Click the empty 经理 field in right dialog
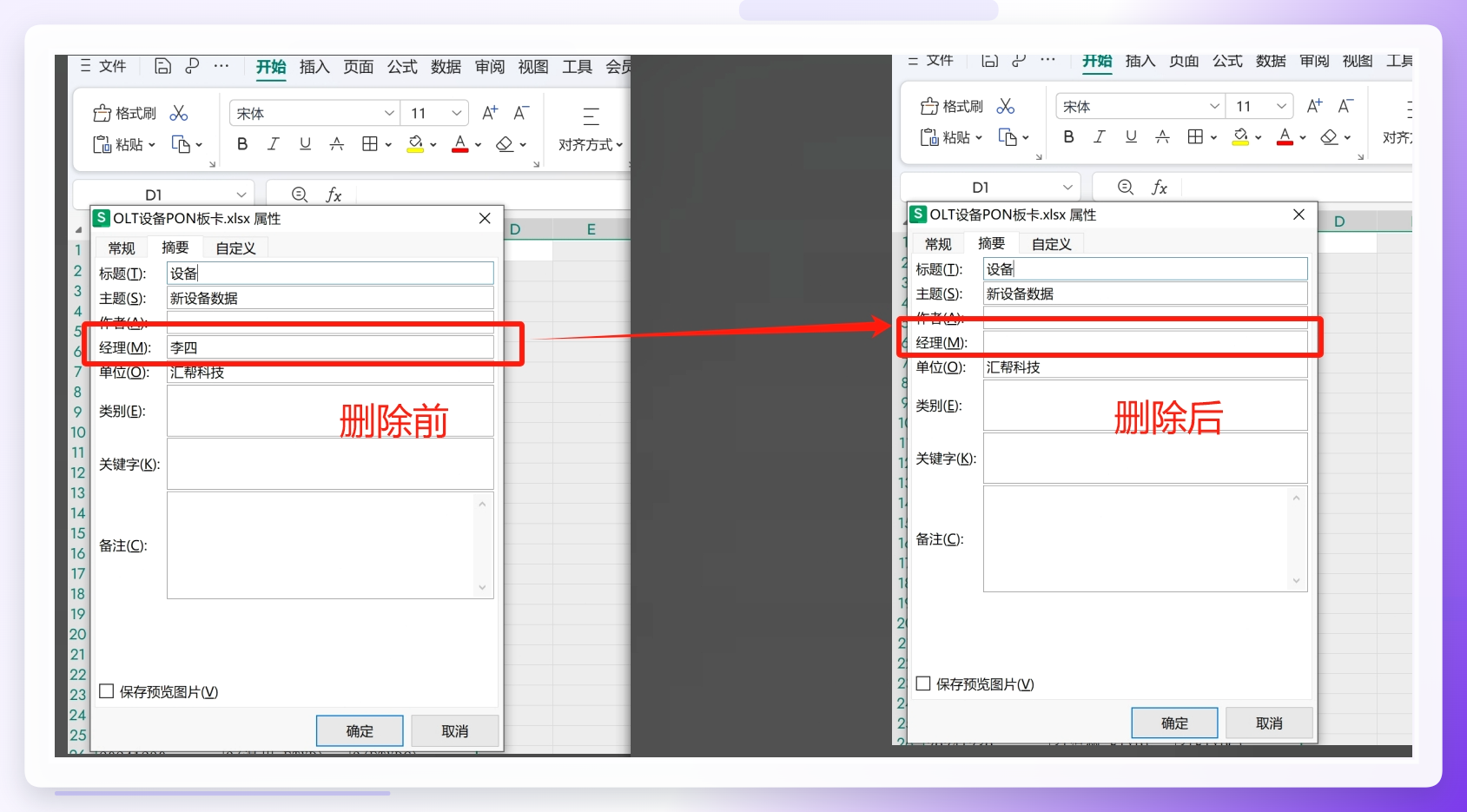The height and width of the screenshot is (812, 1467). [1145, 342]
